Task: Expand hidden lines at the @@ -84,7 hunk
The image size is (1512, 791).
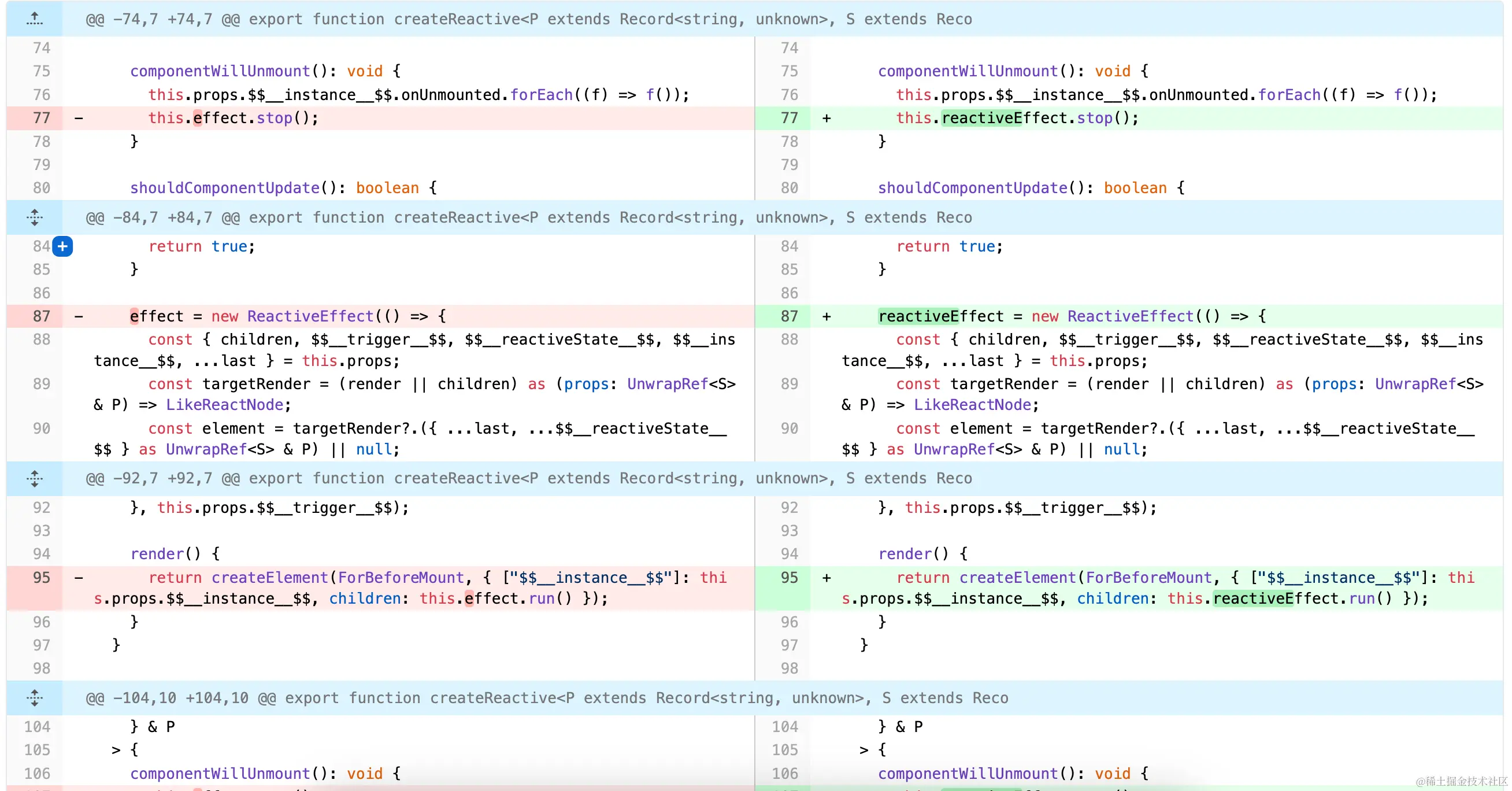Action: tap(35, 217)
